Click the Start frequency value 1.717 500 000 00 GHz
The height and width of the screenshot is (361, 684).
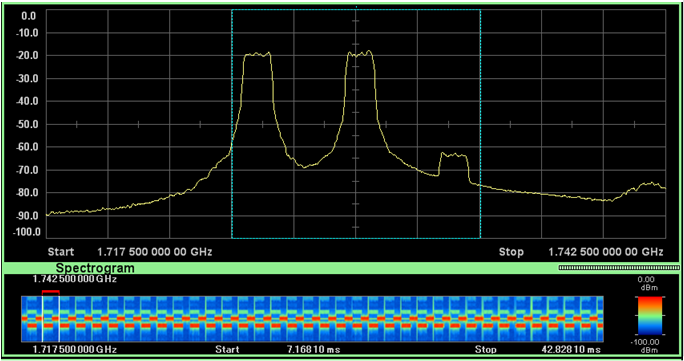click(155, 252)
